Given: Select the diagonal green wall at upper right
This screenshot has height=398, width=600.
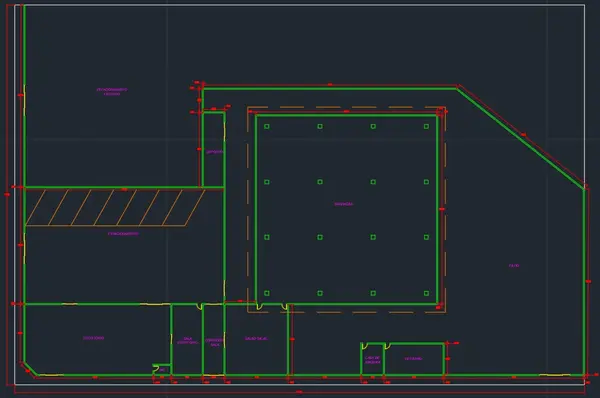Looking at the screenshot, I should [x=521, y=138].
